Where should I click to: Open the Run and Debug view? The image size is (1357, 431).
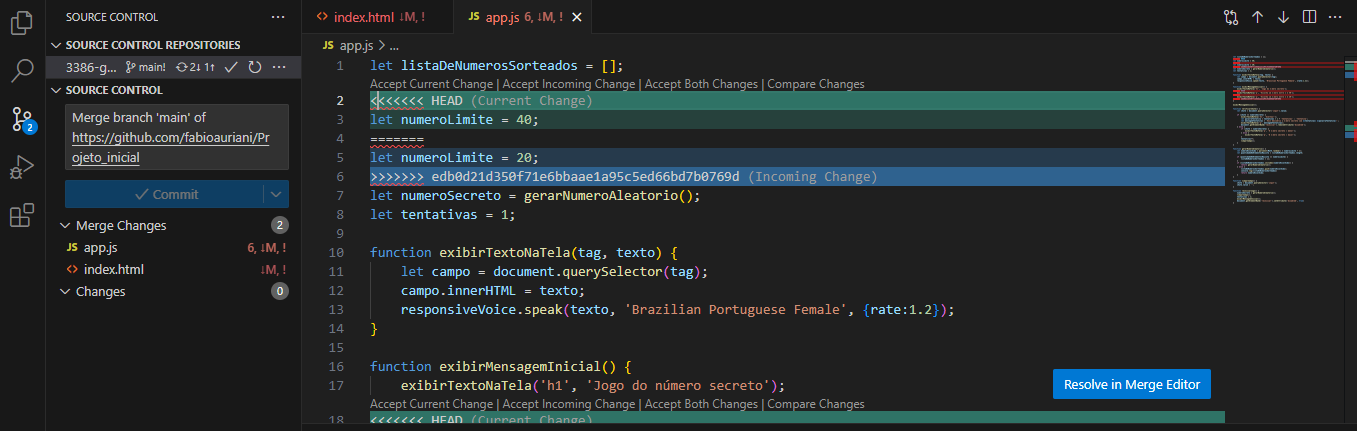[22, 167]
